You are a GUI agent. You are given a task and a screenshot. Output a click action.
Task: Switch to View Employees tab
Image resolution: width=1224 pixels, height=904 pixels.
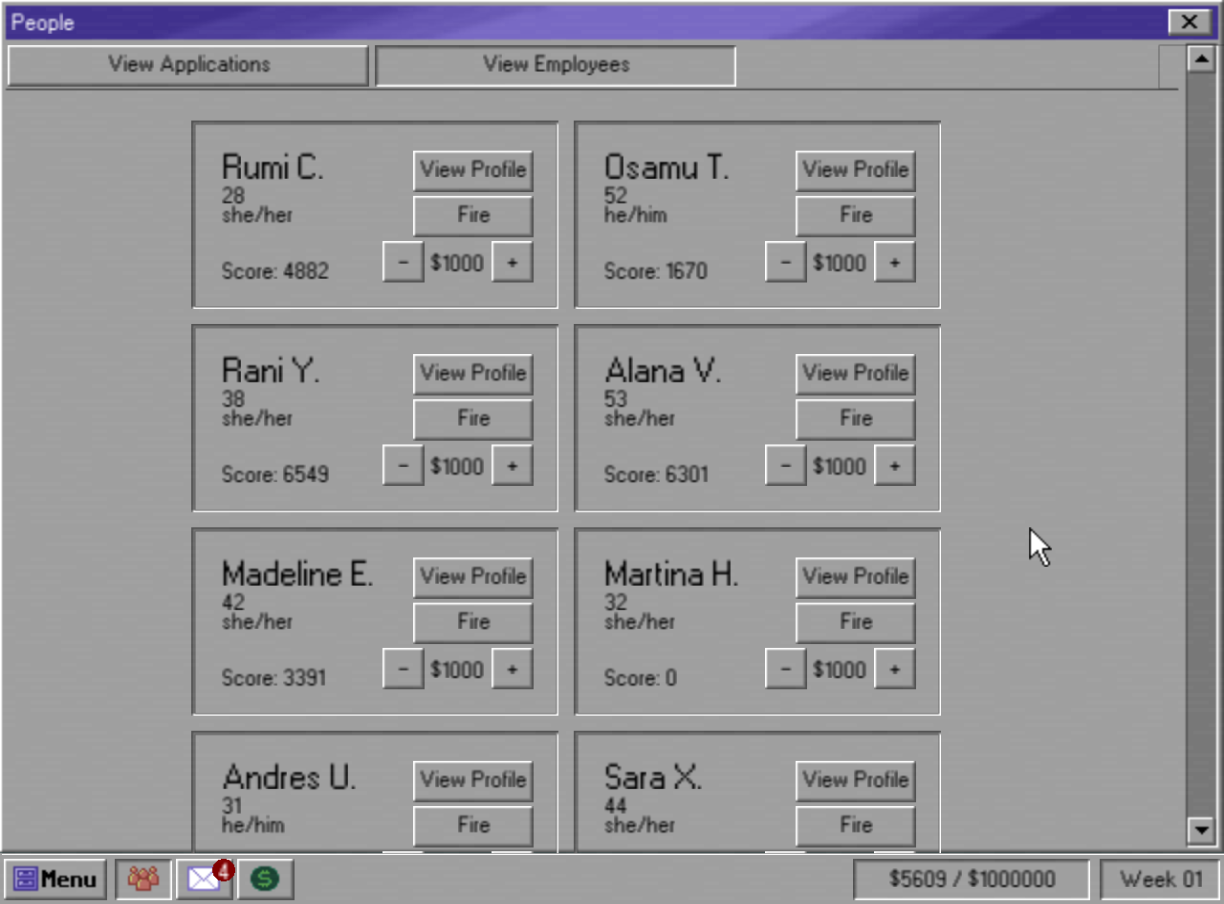coord(556,65)
